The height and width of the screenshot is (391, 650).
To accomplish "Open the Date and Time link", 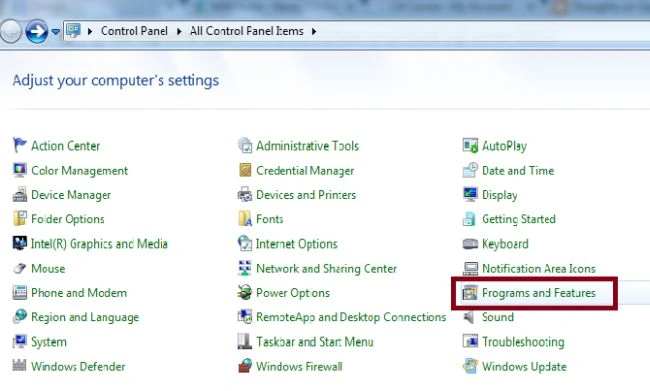I will 518,170.
